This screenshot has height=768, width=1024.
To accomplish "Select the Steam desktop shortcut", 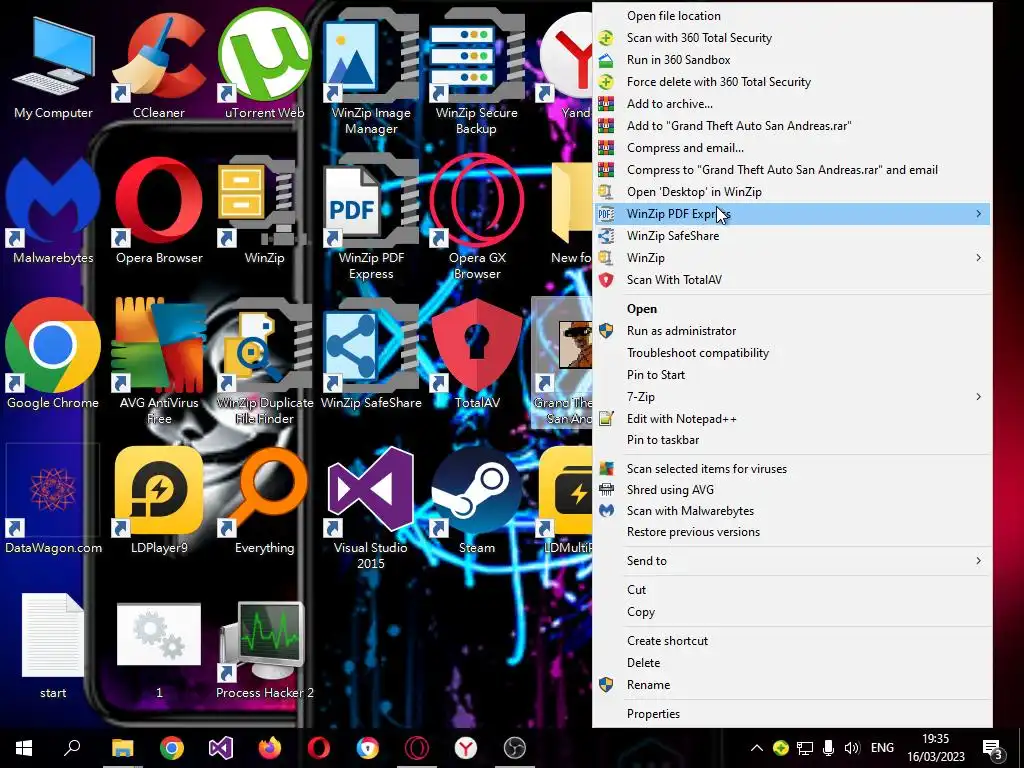I will point(476,500).
